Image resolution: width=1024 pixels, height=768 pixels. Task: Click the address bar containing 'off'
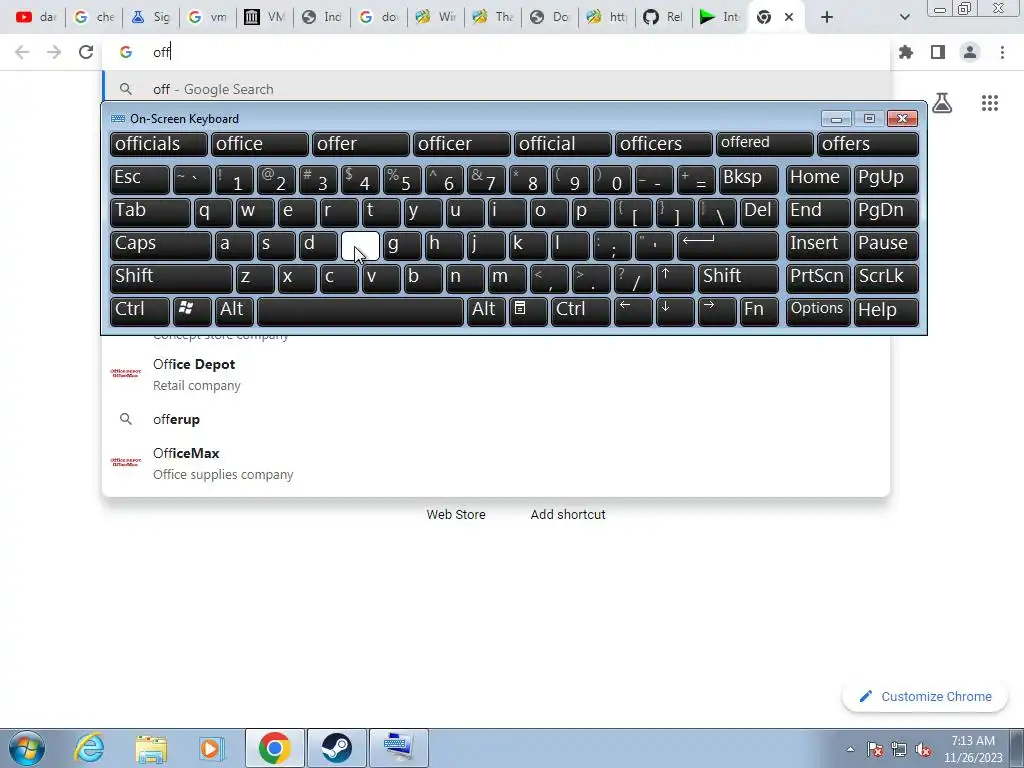(x=496, y=52)
